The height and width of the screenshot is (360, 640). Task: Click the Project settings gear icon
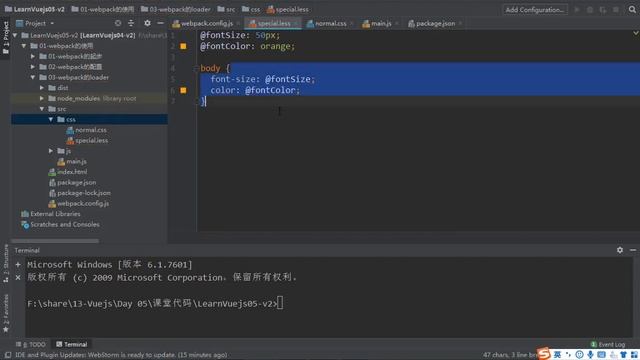[x=147, y=23]
